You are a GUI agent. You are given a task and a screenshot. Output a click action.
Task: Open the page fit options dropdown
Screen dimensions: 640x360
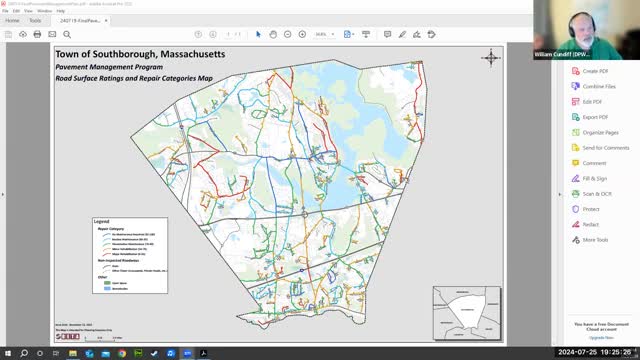349,34
